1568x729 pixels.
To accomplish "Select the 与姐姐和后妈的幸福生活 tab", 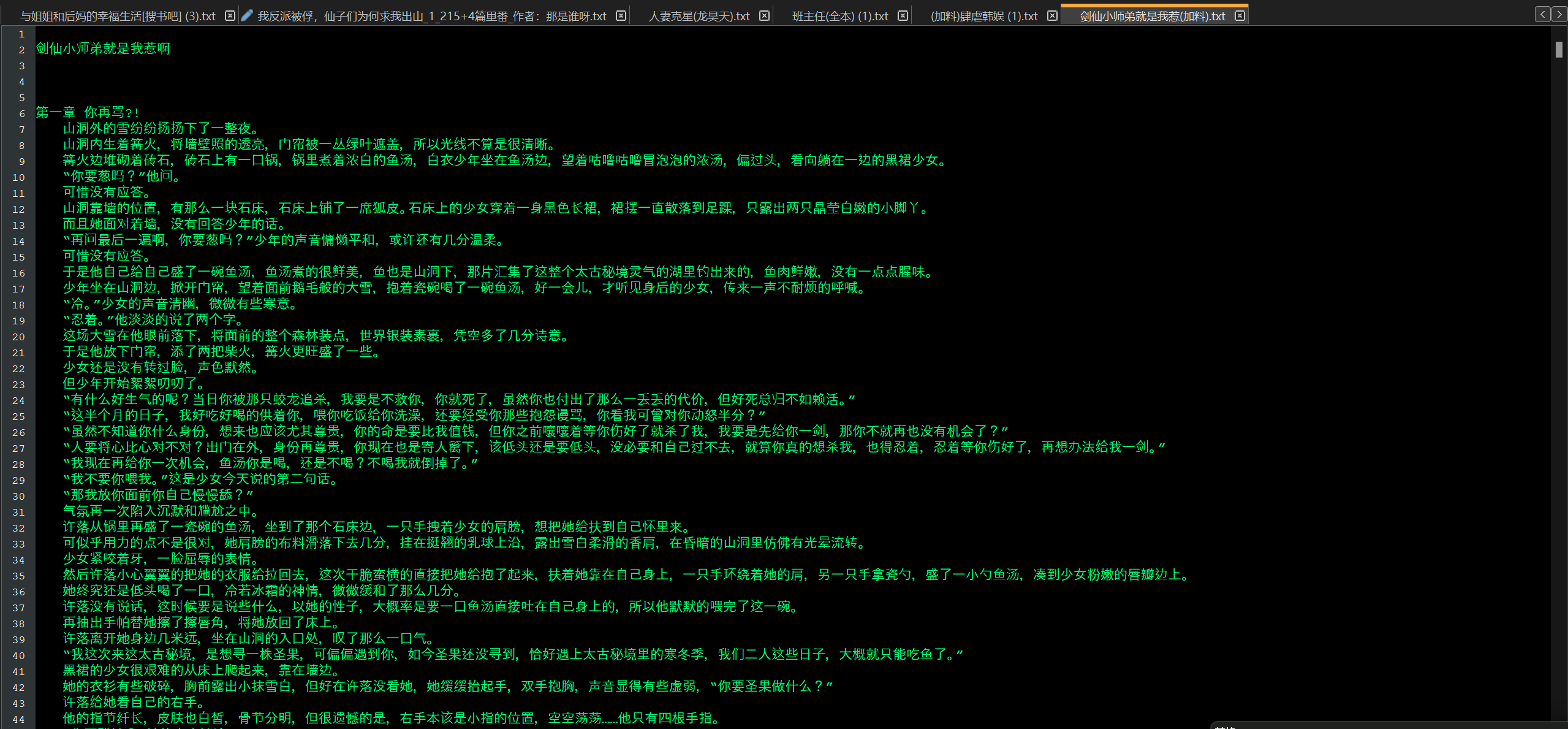I will (x=118, y=17).
